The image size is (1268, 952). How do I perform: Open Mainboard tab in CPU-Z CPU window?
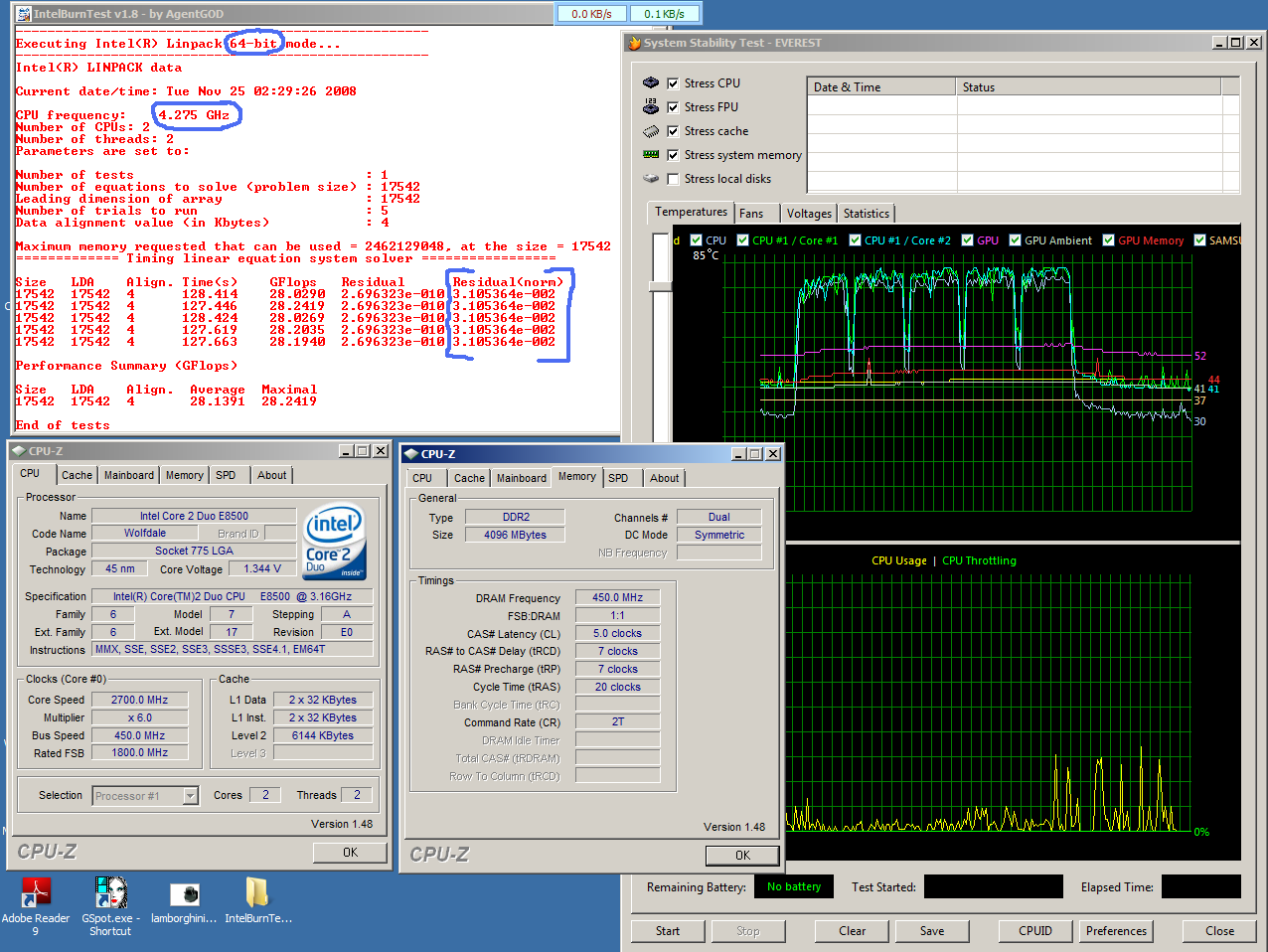[129, 475]
